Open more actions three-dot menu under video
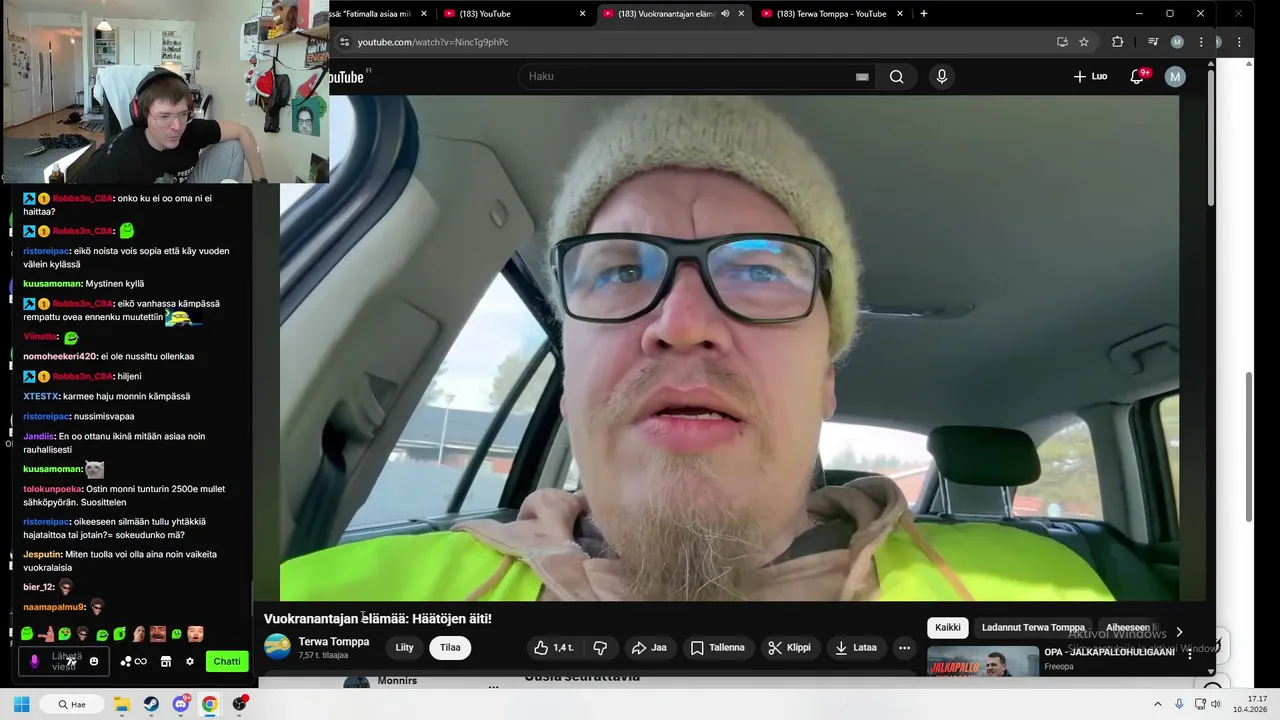Screen dimensions: 1280x720 coord(904,648)
